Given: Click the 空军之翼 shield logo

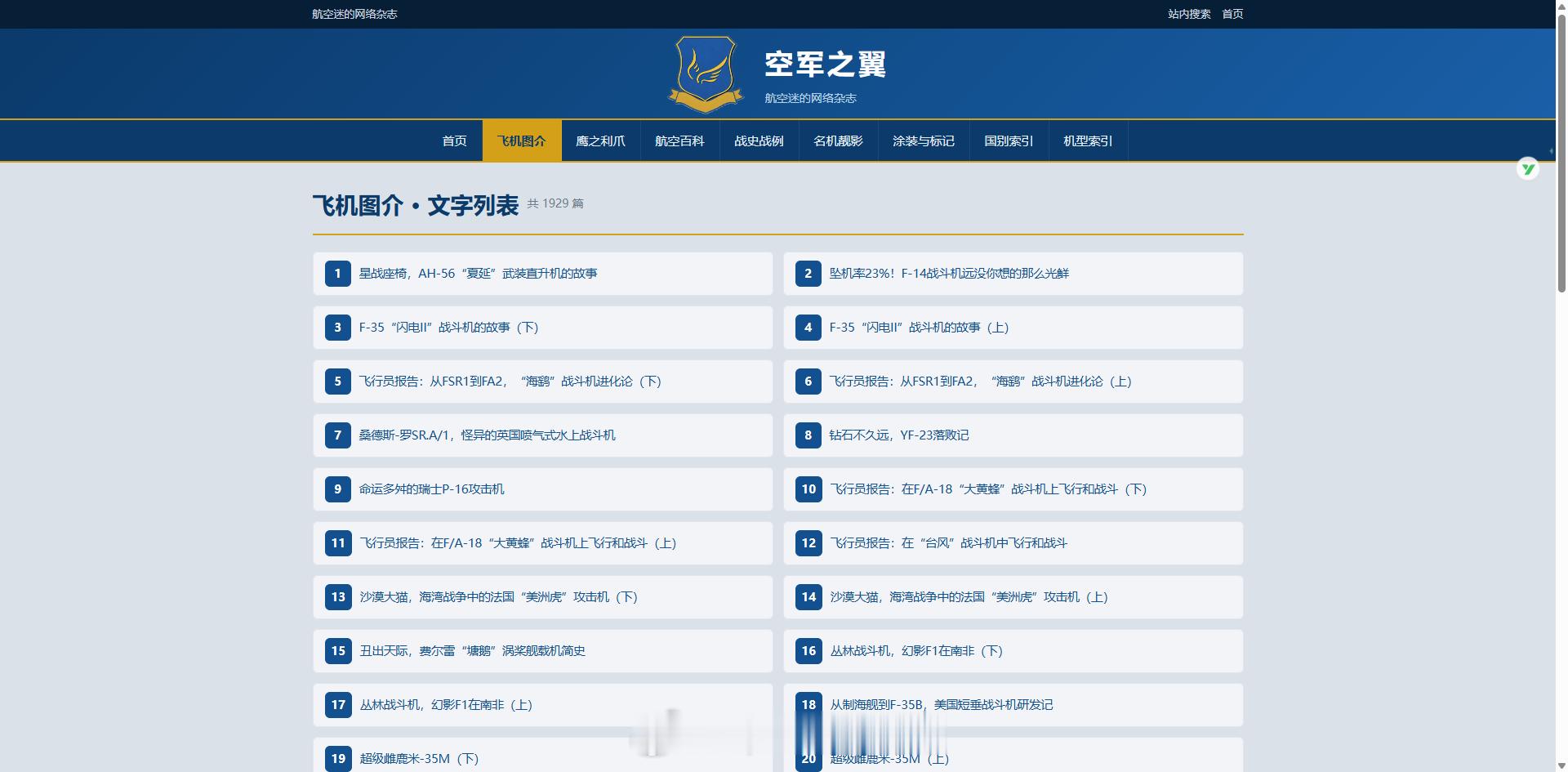Looking at the screenshot, I should (706, 74).
